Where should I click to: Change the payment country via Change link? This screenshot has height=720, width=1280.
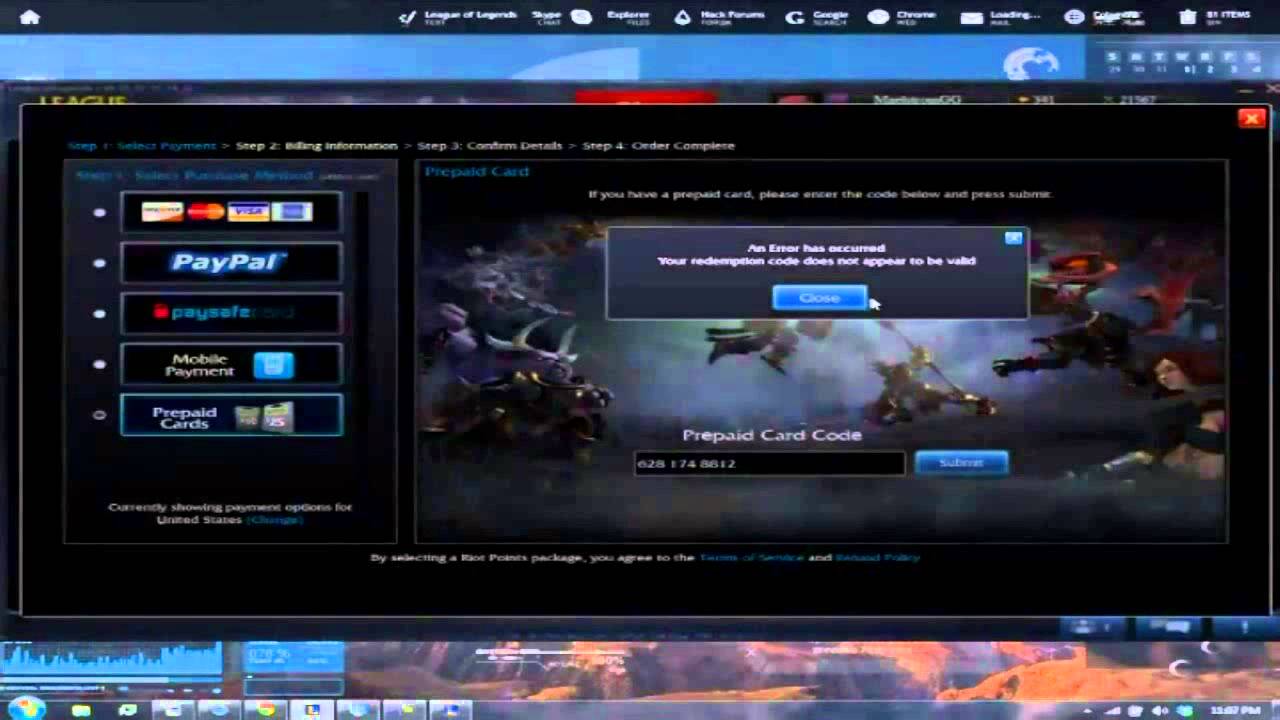[x=274, y=520]
